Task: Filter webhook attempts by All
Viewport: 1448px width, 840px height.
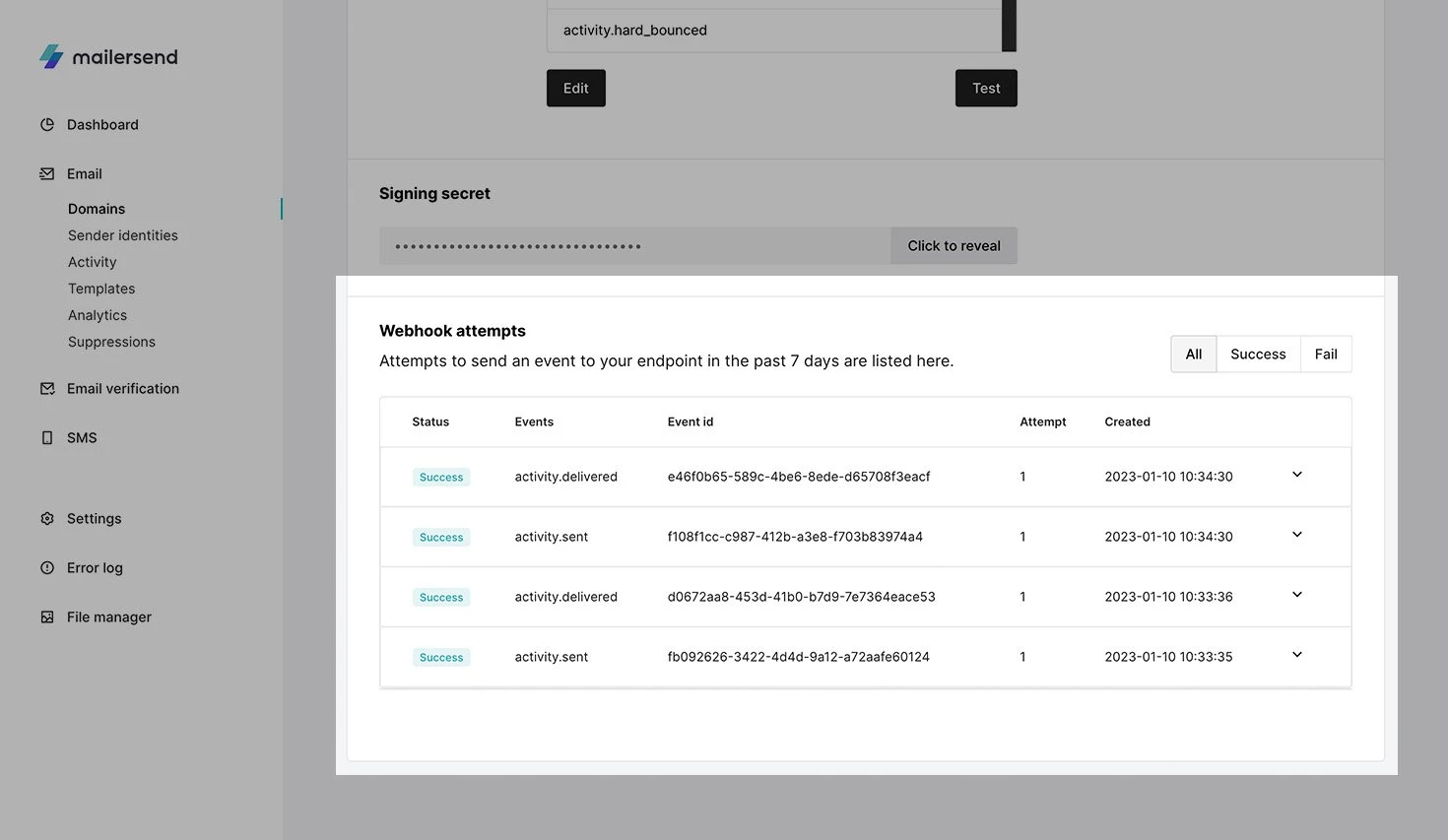Action: point(1193,355)
